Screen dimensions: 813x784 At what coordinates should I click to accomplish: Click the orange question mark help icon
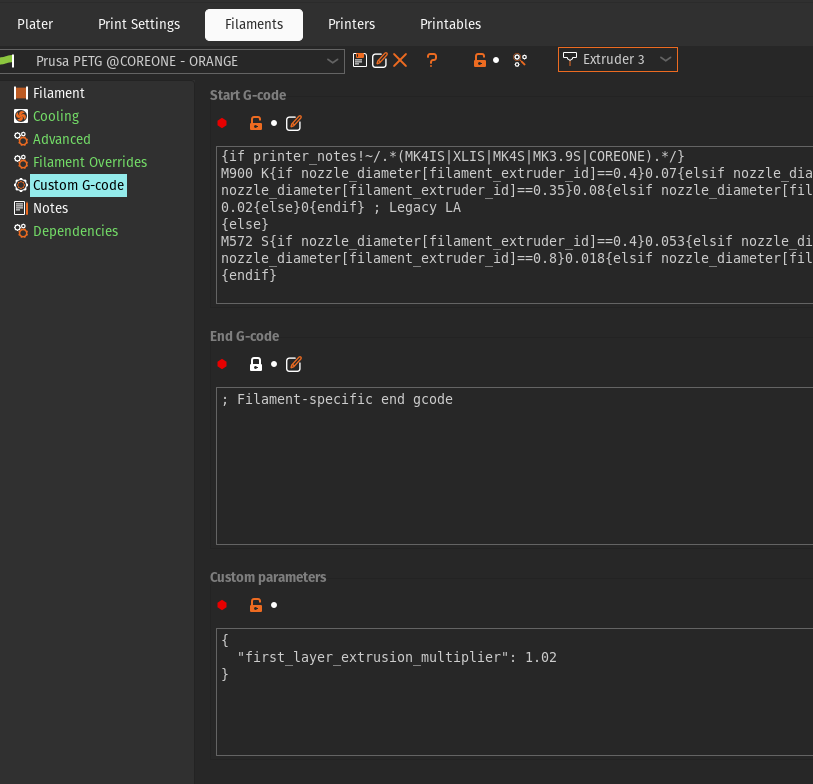point(432,60)
